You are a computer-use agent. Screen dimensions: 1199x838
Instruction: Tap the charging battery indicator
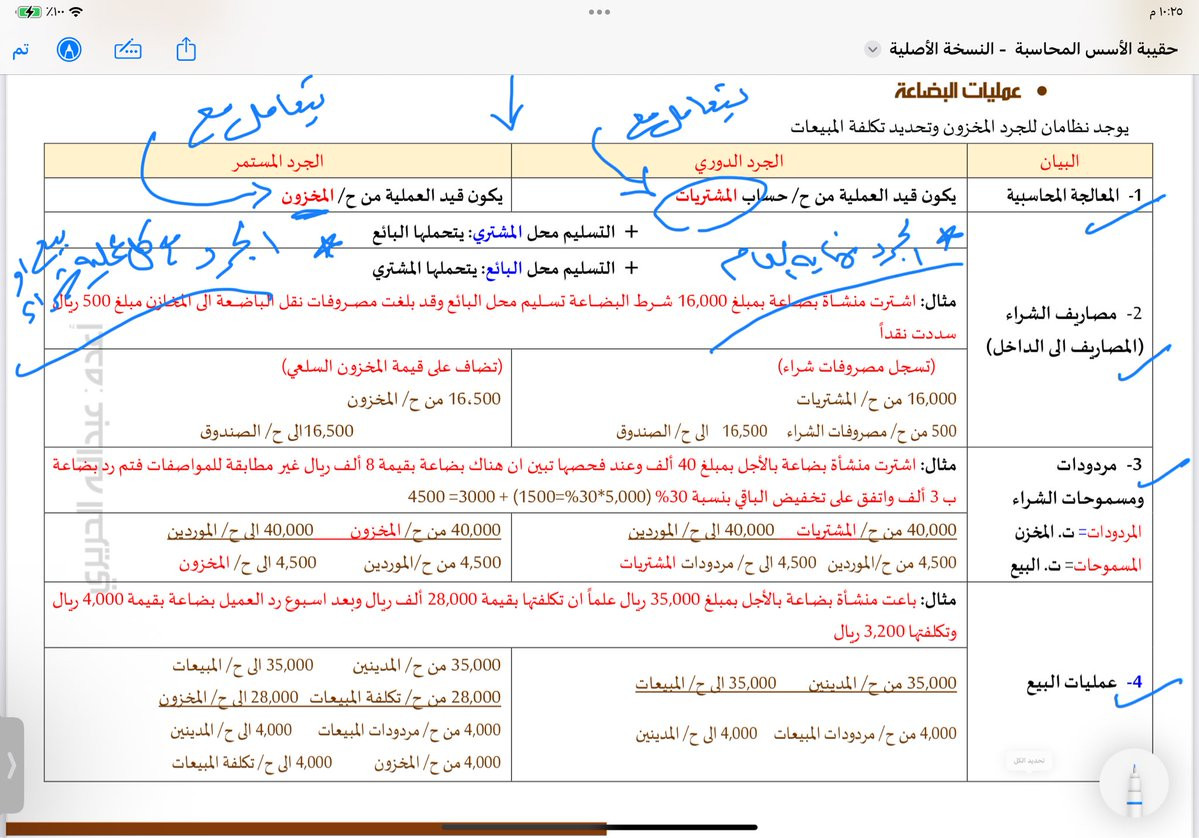pos(29,12)
